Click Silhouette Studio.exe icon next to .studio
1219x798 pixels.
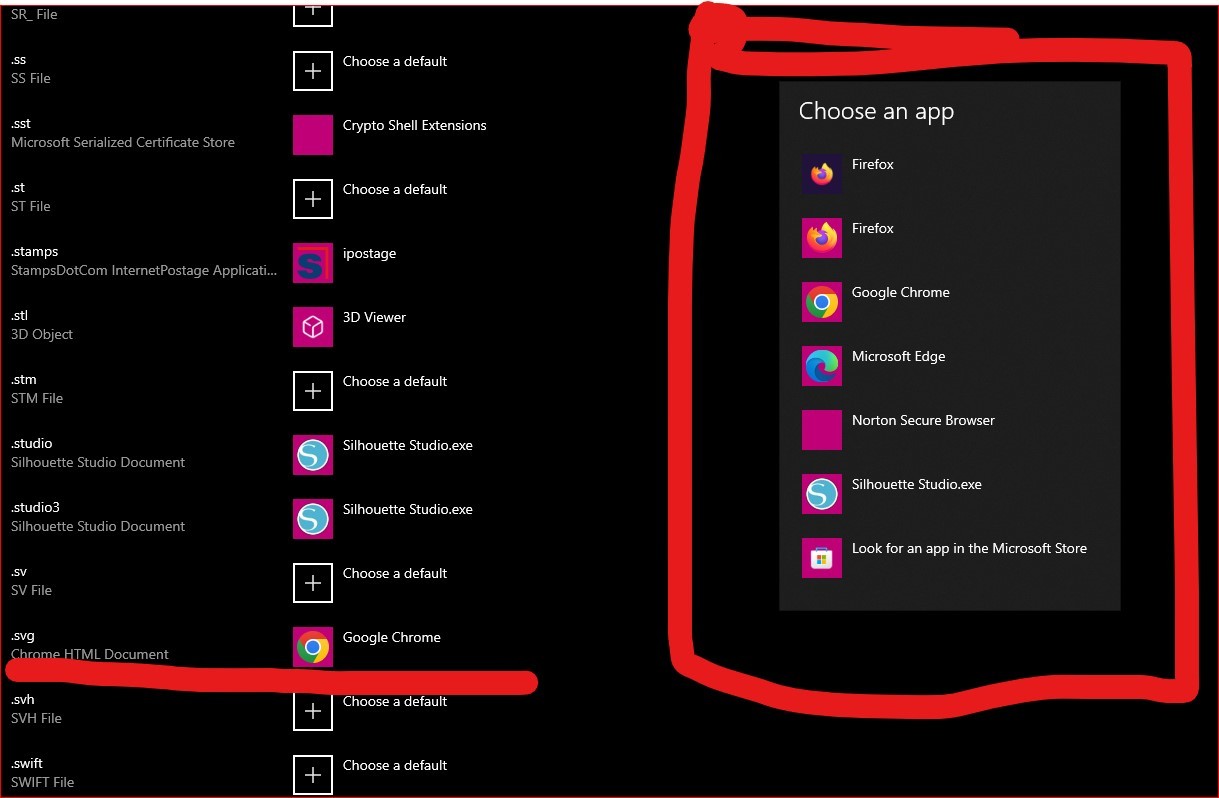(x=312, y=455)
